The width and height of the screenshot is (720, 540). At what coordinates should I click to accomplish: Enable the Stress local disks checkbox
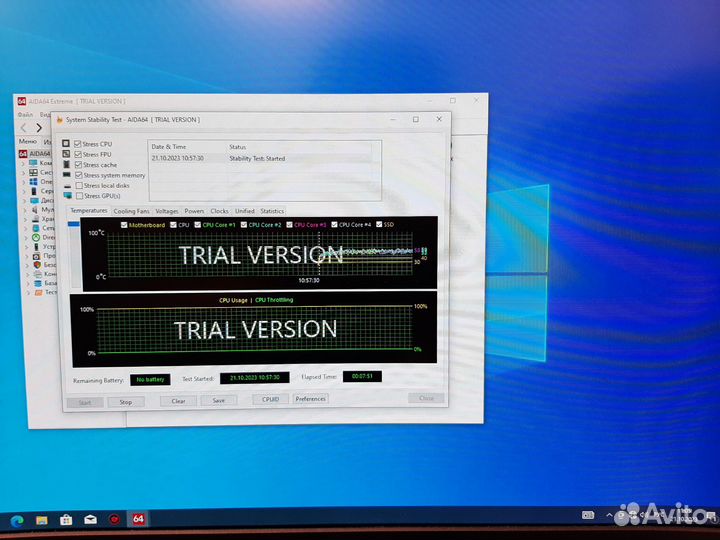coord(79,185)
